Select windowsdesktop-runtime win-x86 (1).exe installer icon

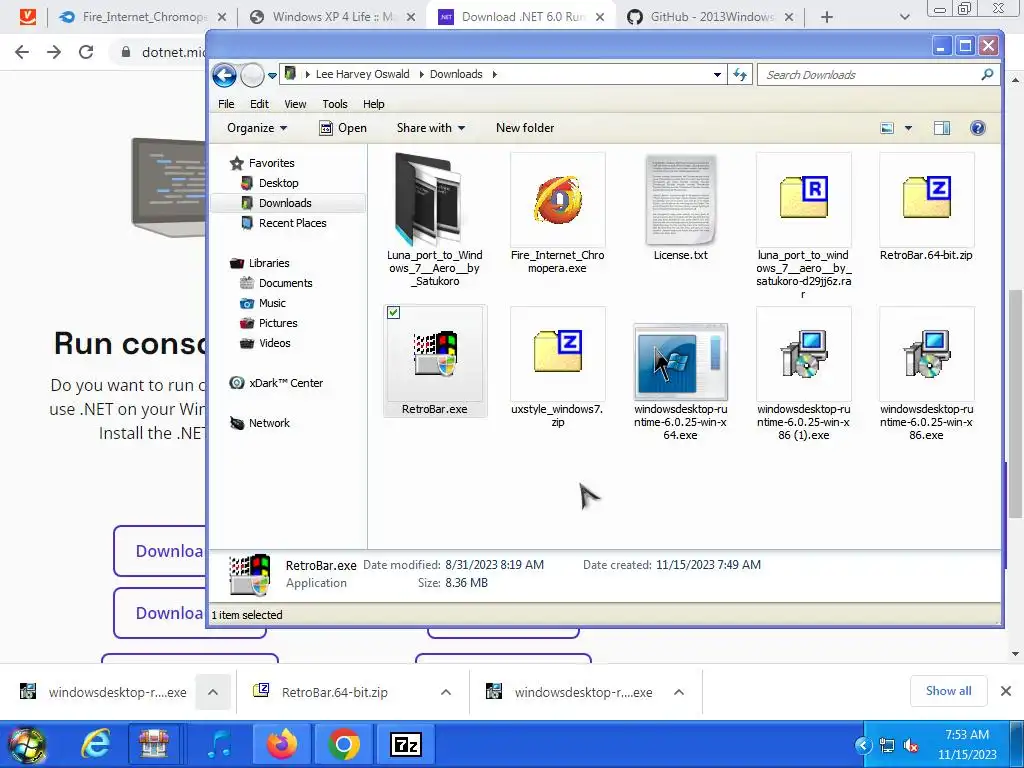coord(803,353)
